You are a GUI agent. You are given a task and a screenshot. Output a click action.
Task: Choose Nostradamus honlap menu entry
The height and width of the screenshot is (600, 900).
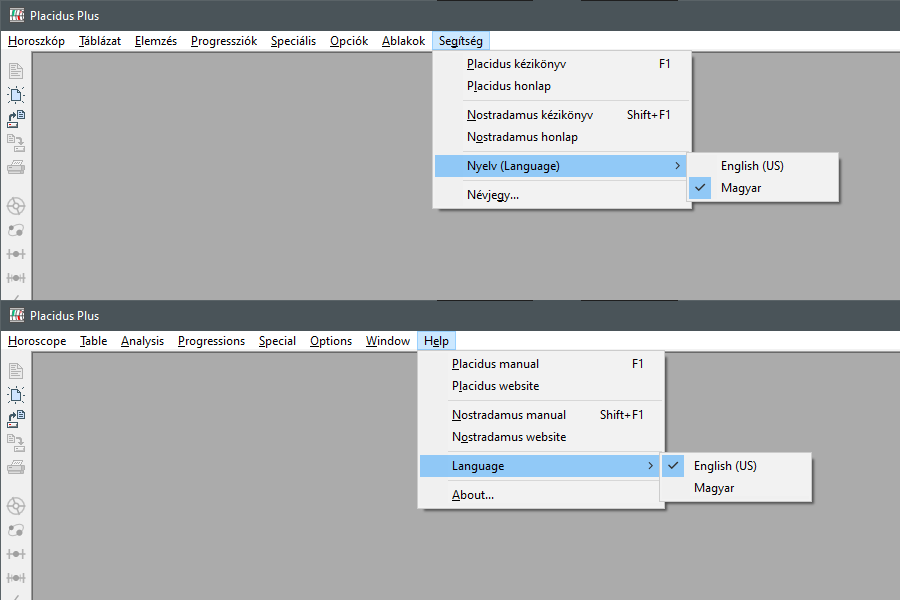click(562, 137)
